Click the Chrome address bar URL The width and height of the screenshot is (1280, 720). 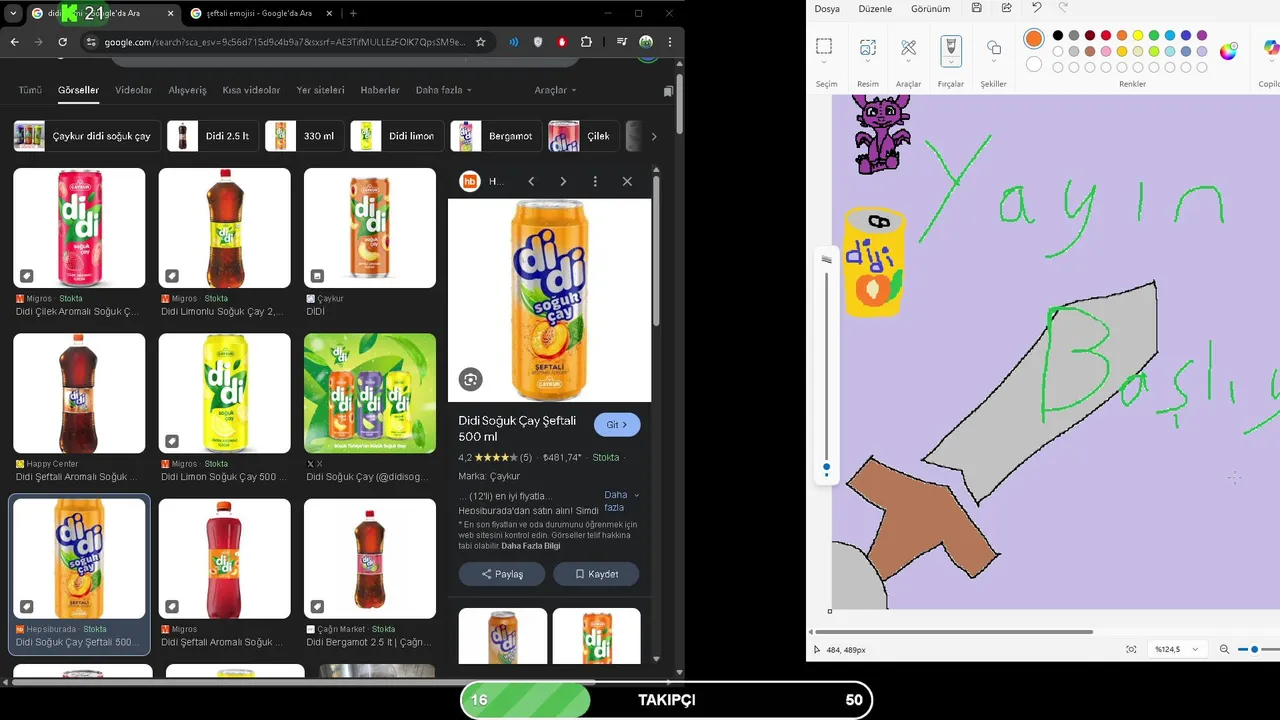pos(285,42)
